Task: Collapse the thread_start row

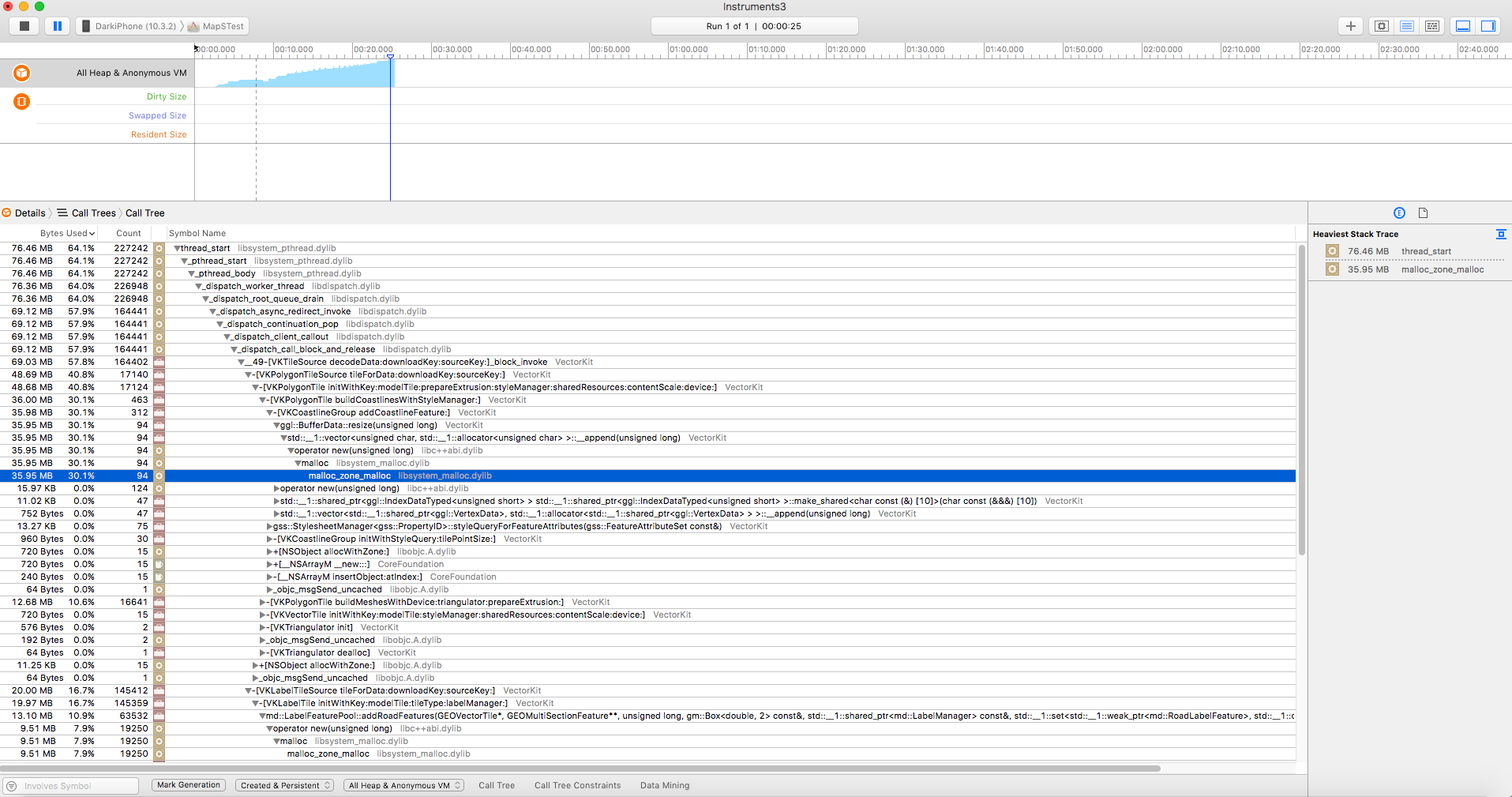Action: point(177,248)
